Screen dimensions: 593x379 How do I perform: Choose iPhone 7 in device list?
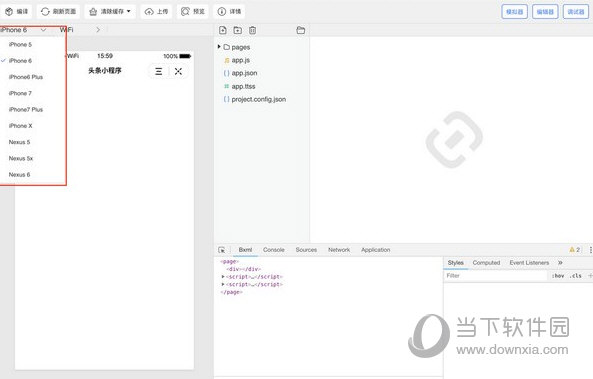pyautogui.click(x=20, y=93)
